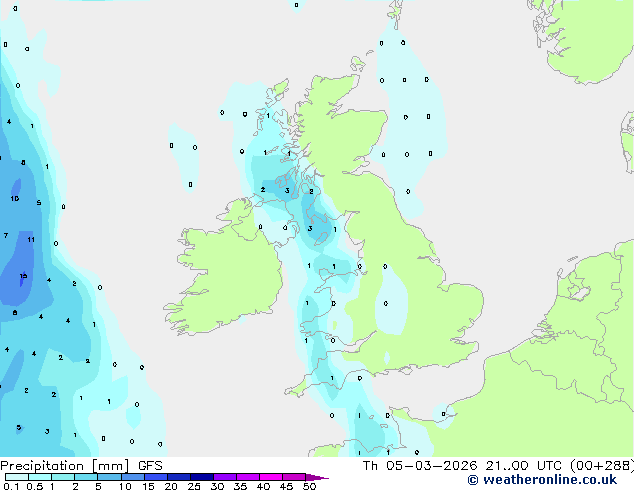Click the 'Precipitation [mm] GFS' title text

tap(81, 466)
